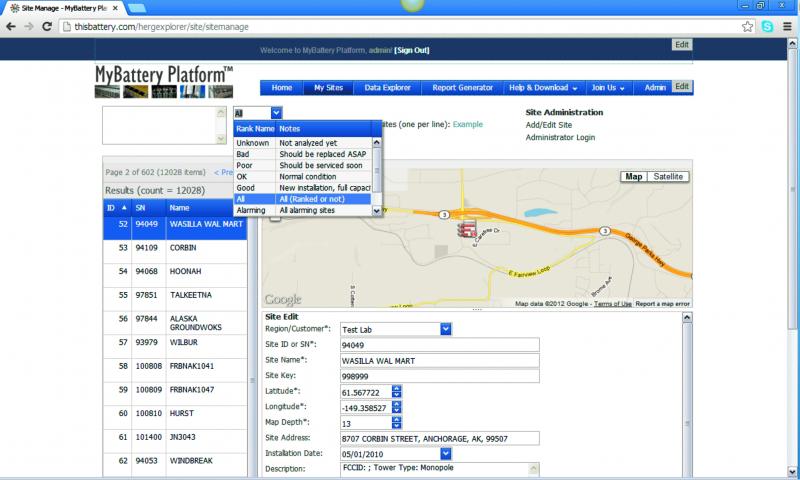Click the Sign Out link
This screenshot has width=800, height=480.
412,50
